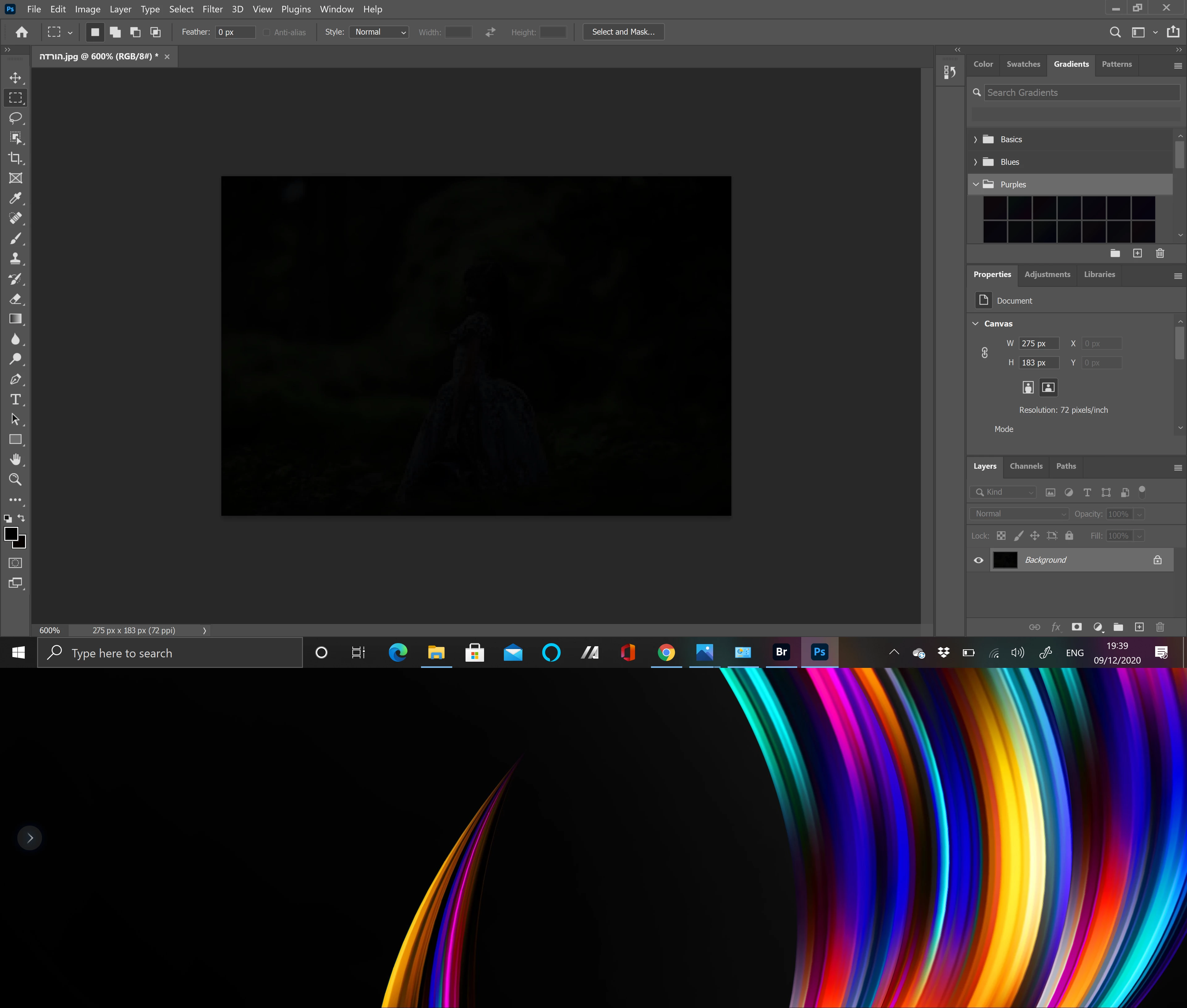Click the Search Gradients input field
This screenshot has height=1008, width=1187.
(x=1081, y=92)
